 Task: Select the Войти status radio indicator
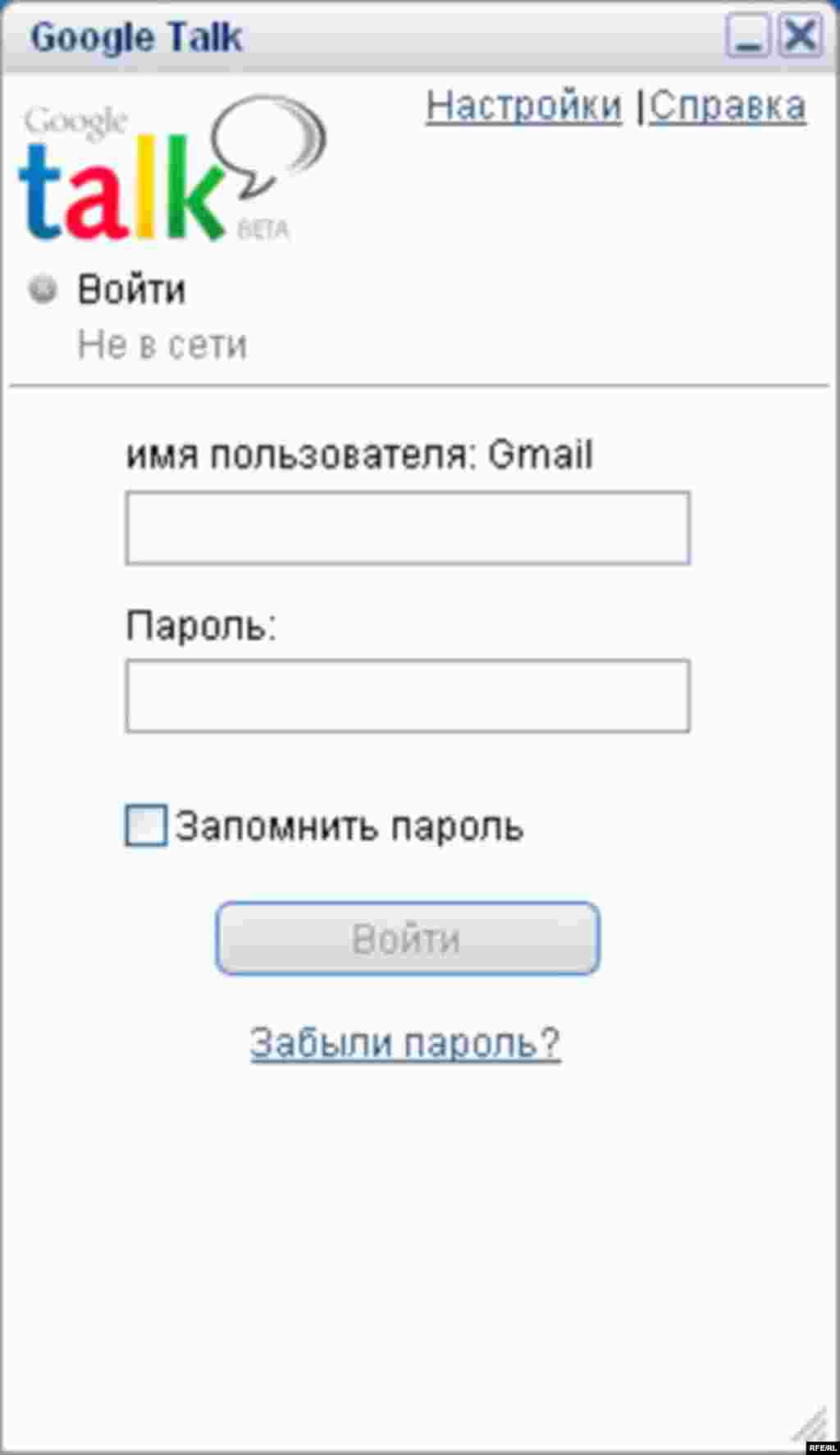tap(43, 289)
